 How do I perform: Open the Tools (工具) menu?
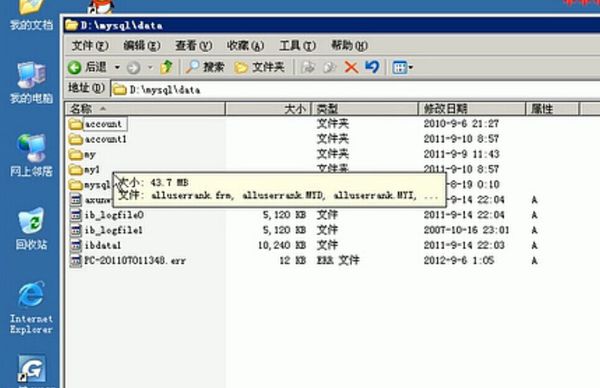[x=297, y=46]
